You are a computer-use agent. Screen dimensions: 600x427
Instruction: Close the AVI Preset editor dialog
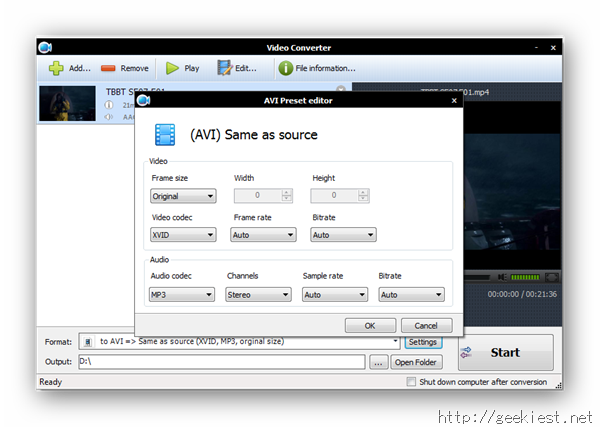point(454,100)
